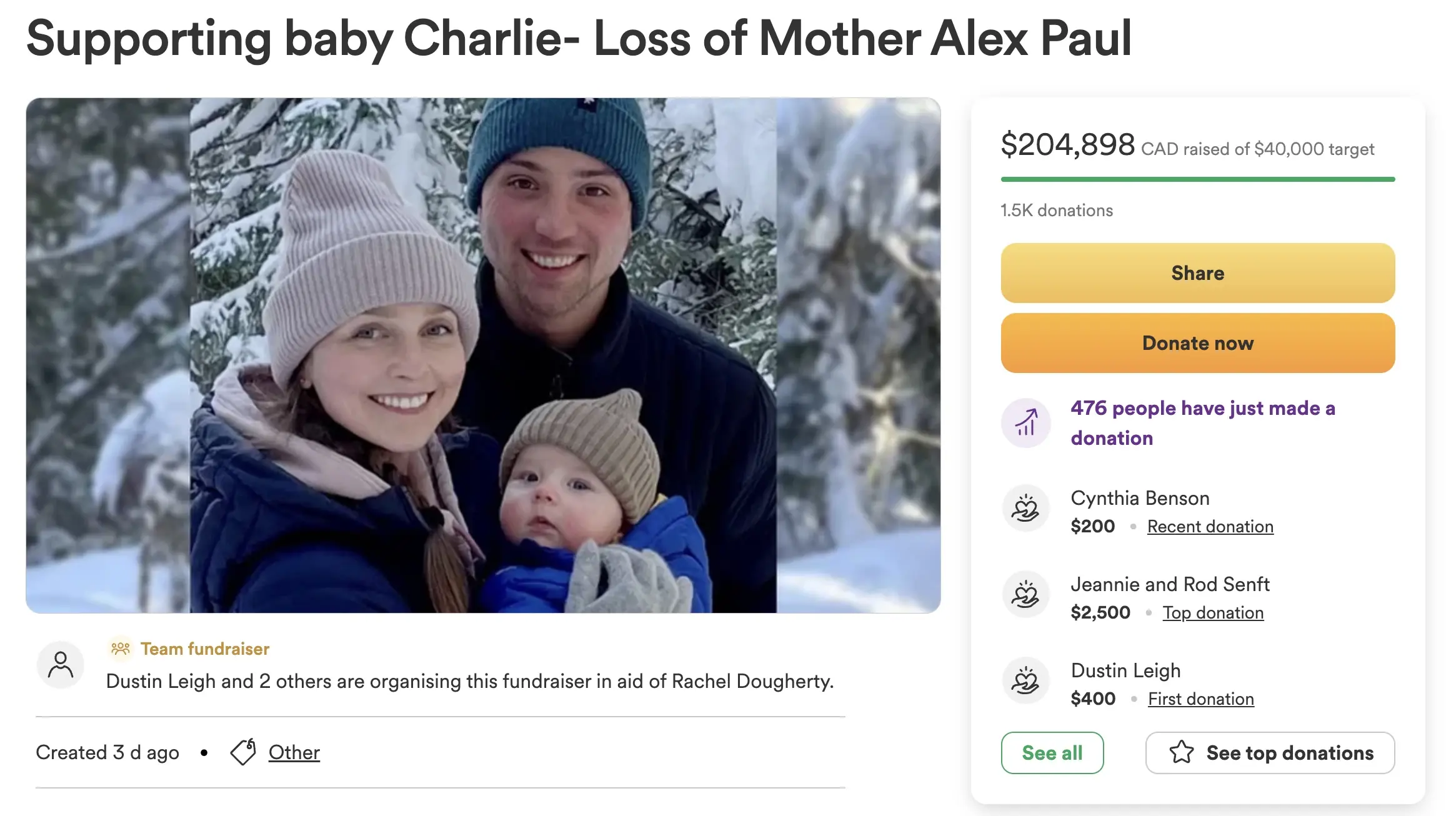Click the donation icon beside Jeannie and Rod Senft
Image resolution: width=1456 pixels, height=816 pixels.
[1025, 595]
